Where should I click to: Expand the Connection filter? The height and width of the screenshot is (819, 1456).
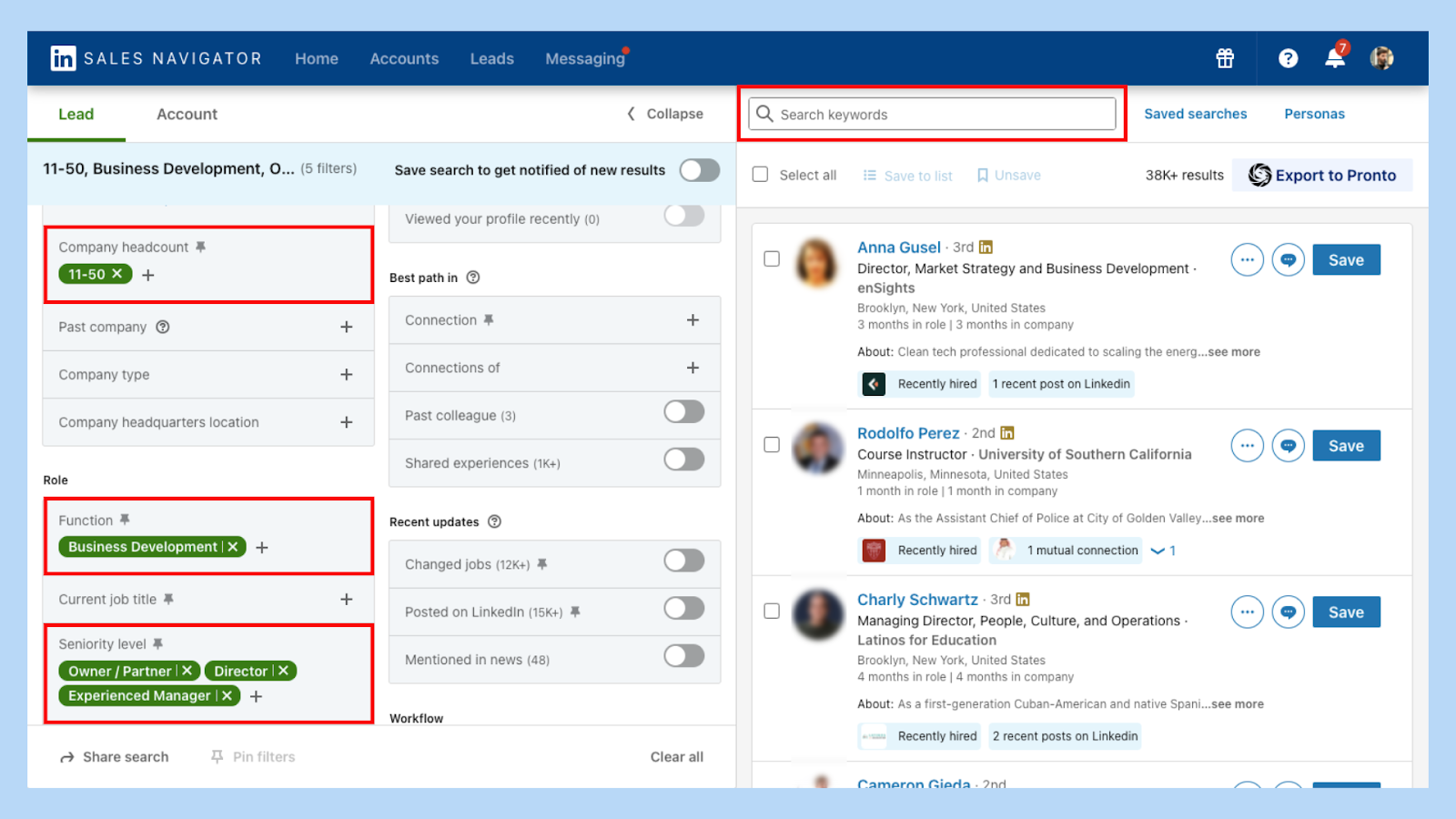[x=693, y=320]
